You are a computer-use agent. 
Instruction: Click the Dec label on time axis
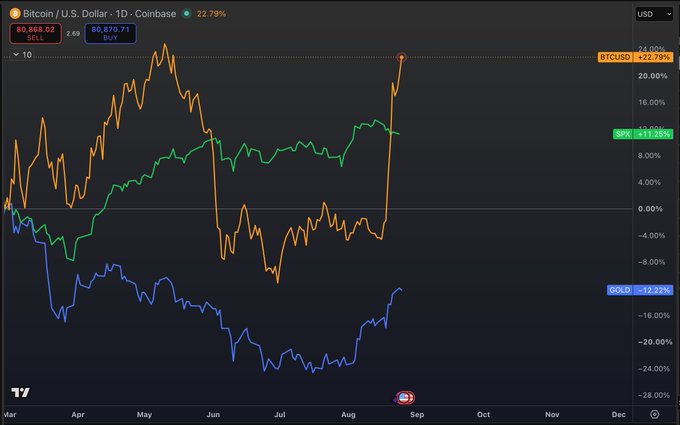[619, 415]
